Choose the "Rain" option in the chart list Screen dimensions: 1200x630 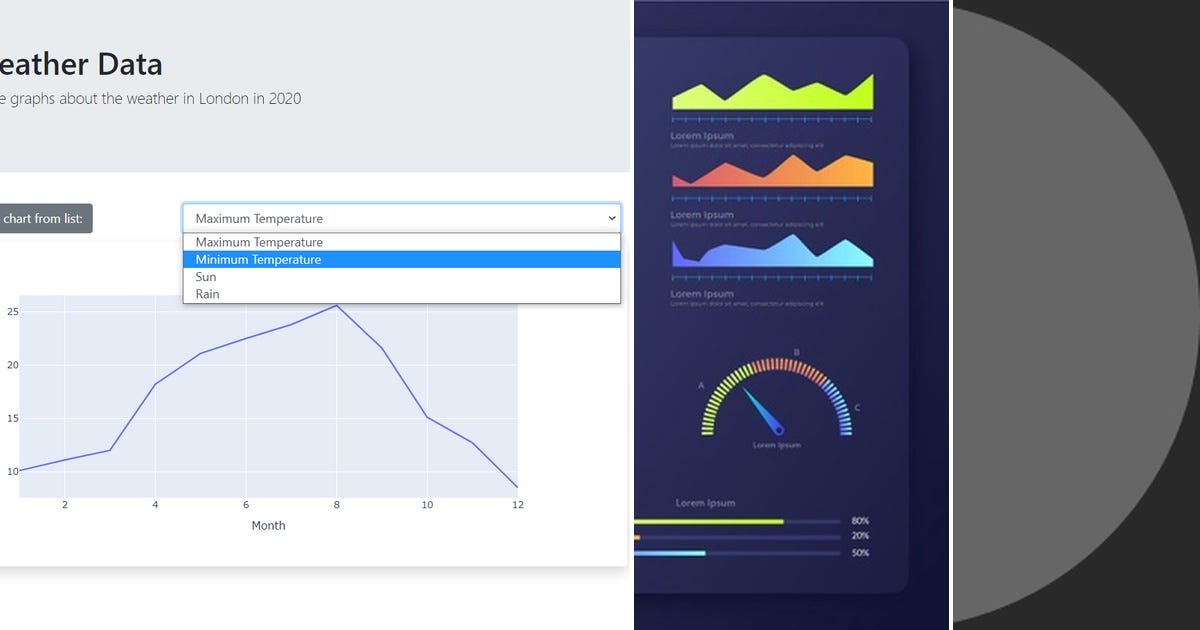point(207,293)
